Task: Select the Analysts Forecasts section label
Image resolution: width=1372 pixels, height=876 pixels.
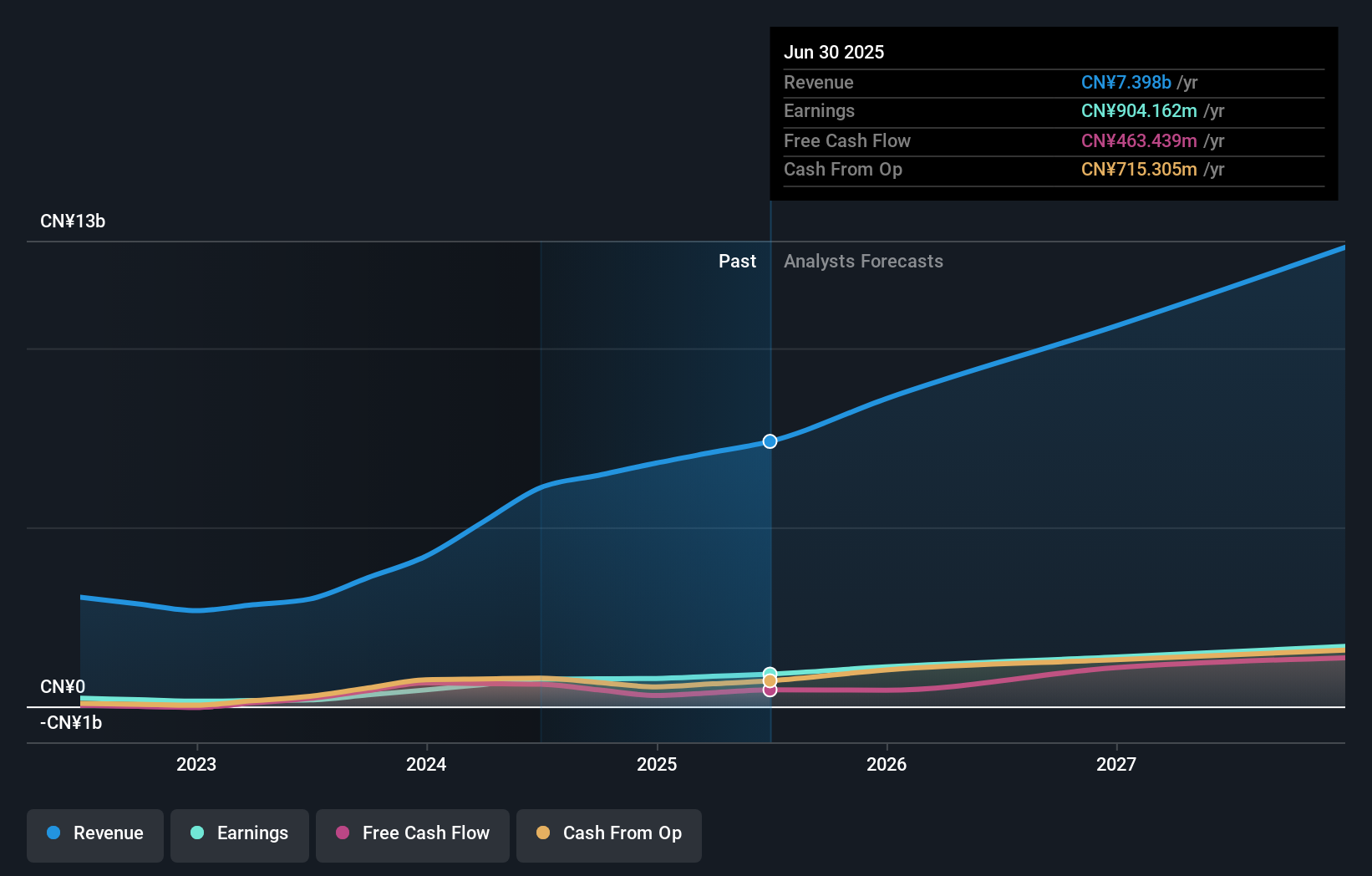Action: [863, 261]
